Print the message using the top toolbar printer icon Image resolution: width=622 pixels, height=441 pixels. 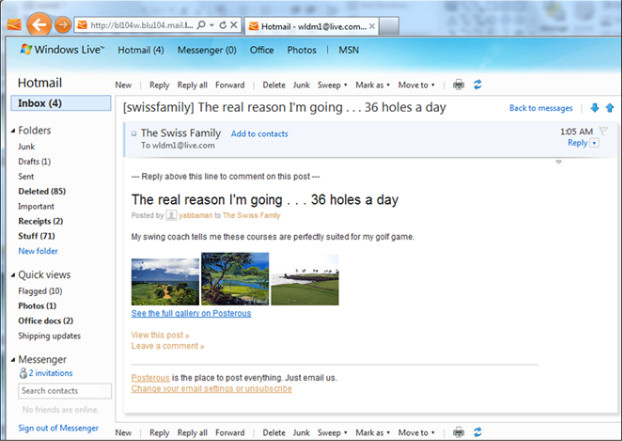pyautogui.click(x=459, y=84)
